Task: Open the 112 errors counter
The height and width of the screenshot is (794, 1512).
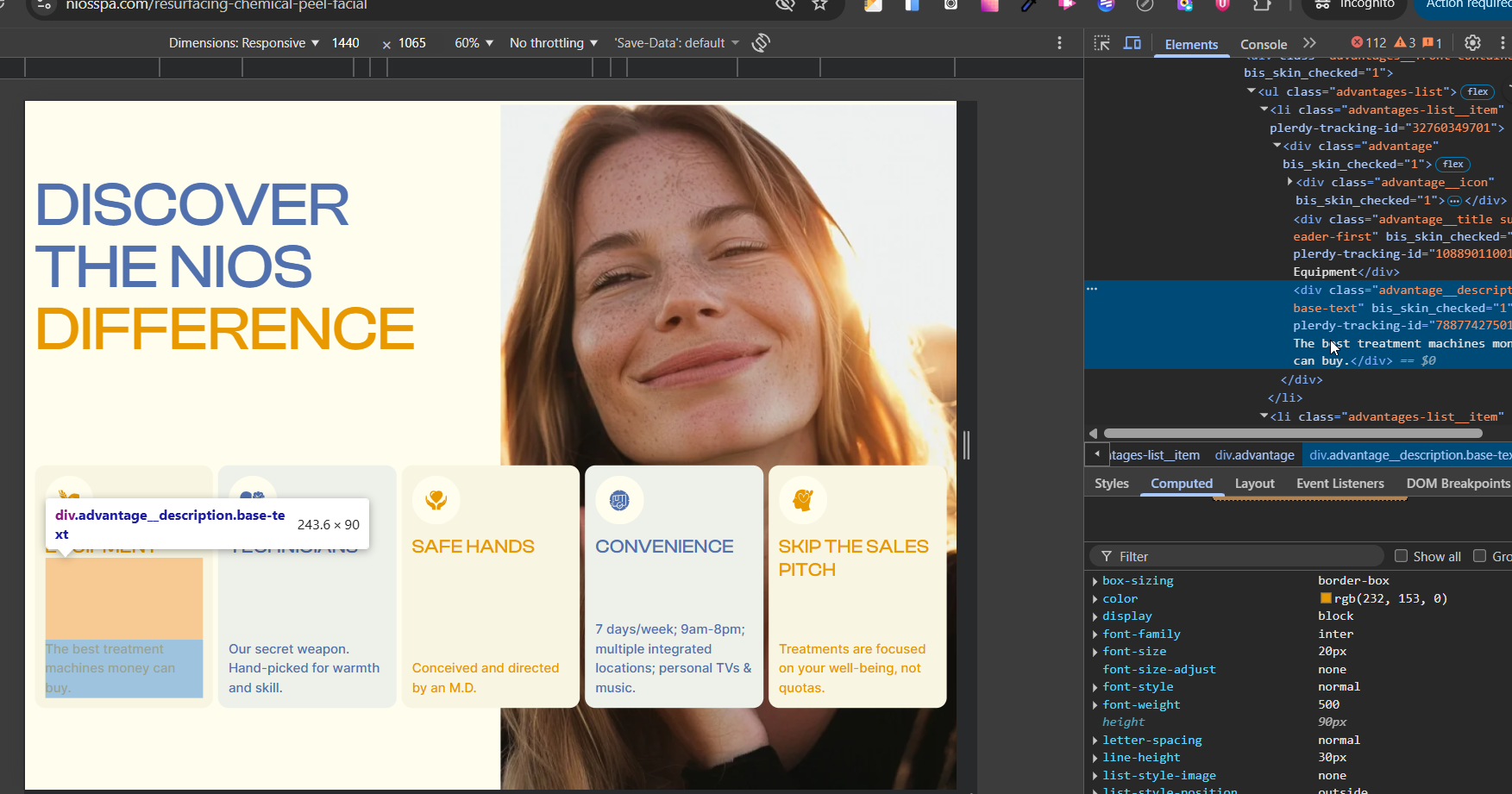Action: coord(1368,43)
